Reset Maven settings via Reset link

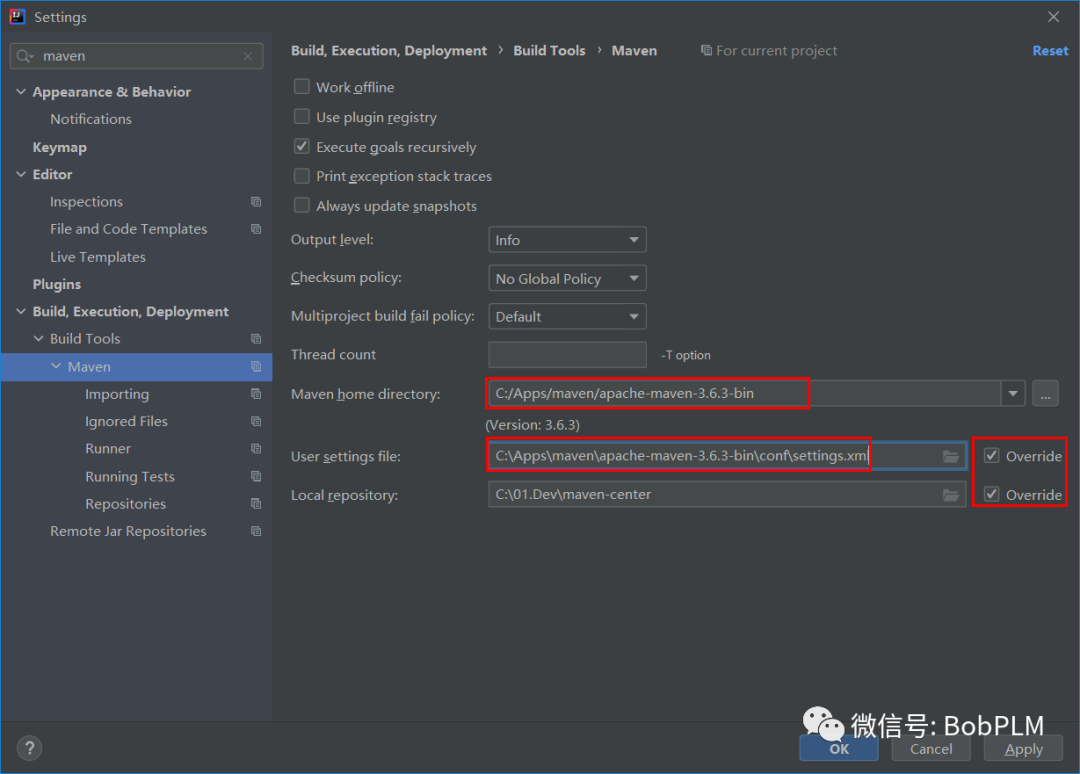point(1050,51)
